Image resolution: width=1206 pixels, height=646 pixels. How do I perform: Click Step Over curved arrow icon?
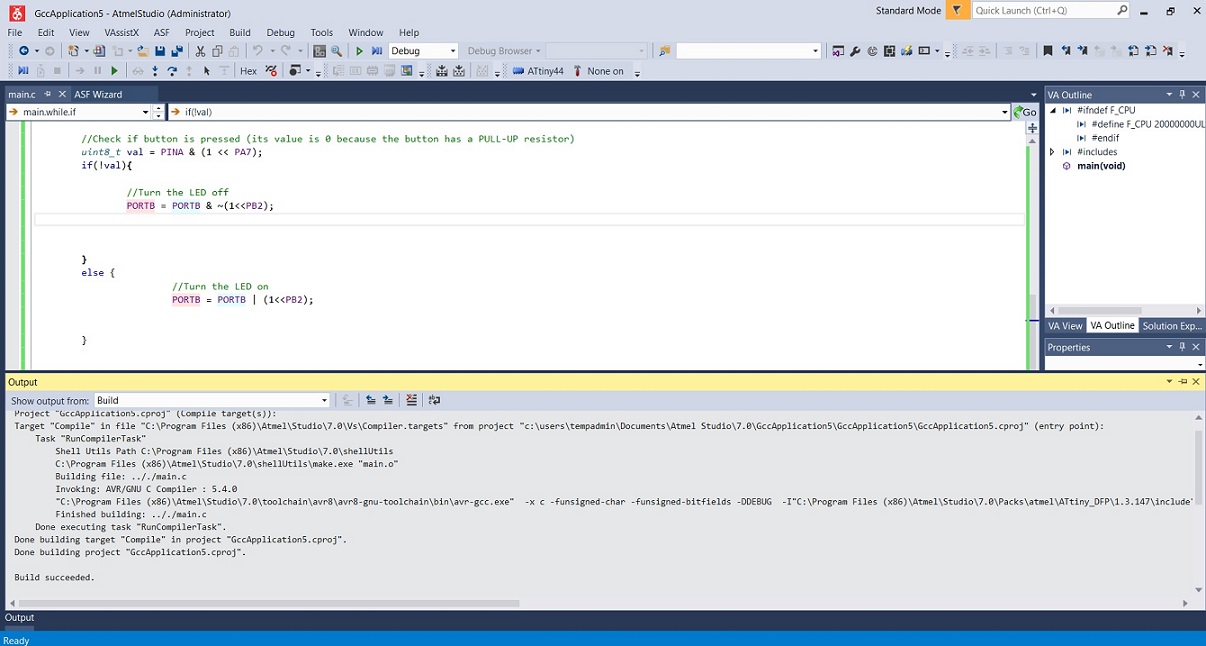pyautogui.click(x=172, y=71)
